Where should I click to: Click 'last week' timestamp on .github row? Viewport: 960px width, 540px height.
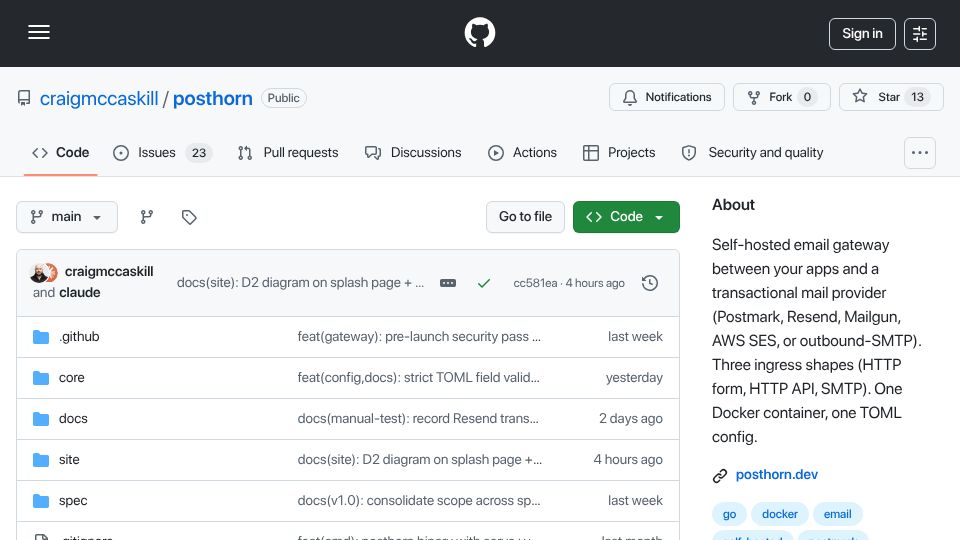(635, 337)
